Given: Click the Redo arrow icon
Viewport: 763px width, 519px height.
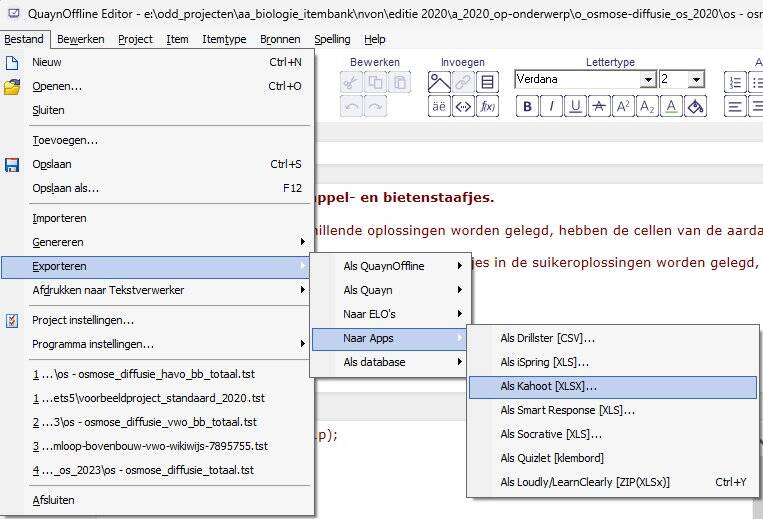Looking at the screenshot, I should (375, 107).
